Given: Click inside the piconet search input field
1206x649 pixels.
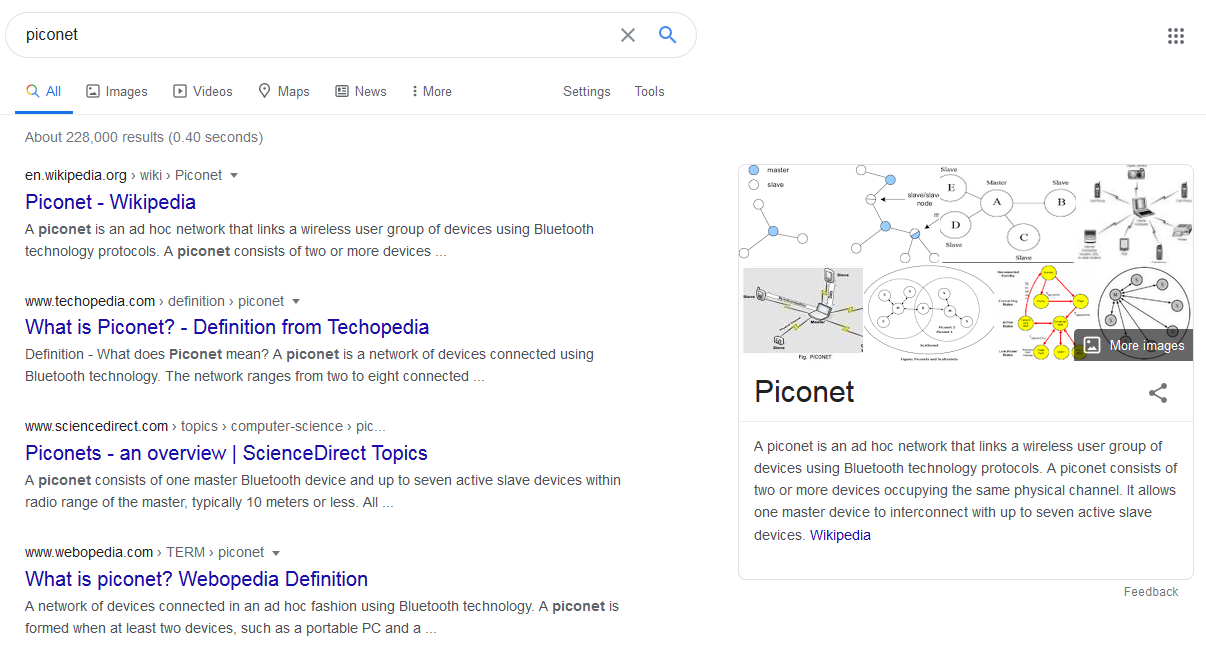Looking at the screenshot, I should coord(300,35).
